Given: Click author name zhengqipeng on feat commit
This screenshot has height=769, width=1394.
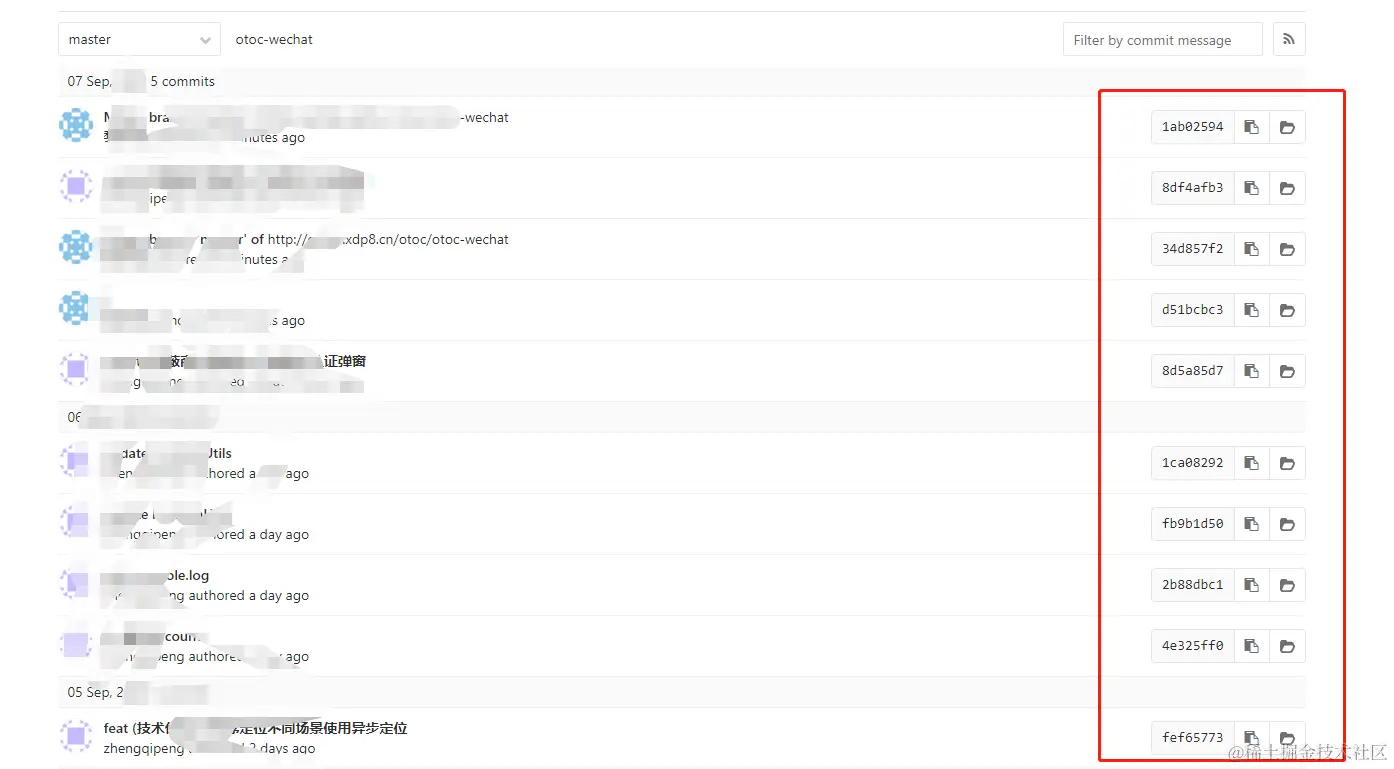Looking at the screenshot, I should pos(143,748).
